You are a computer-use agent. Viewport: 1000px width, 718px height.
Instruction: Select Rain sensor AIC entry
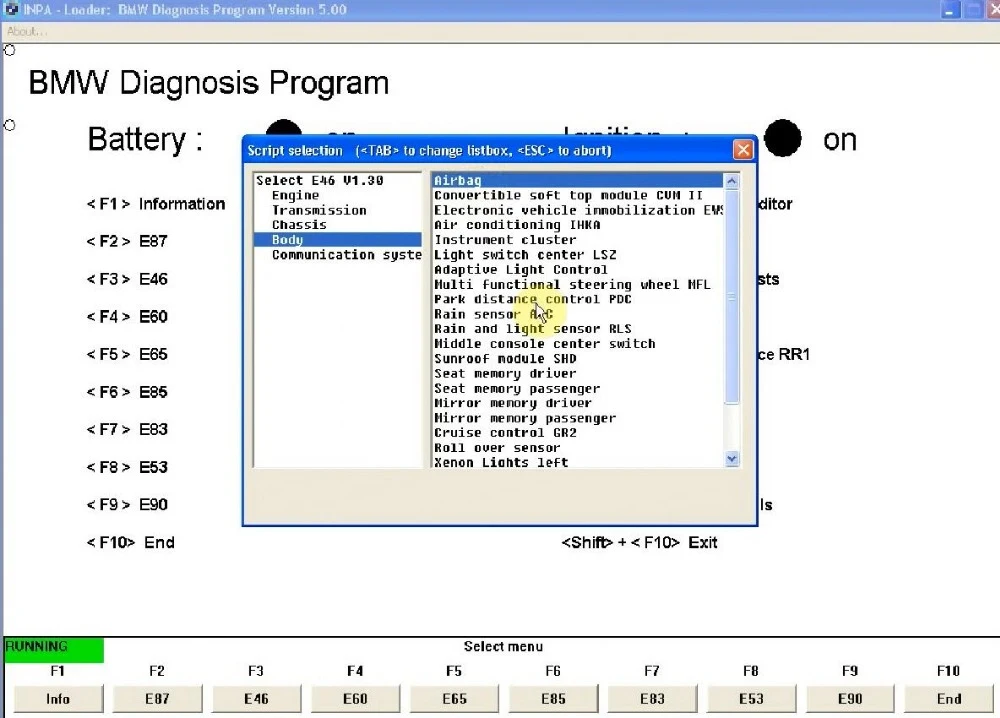578,314
